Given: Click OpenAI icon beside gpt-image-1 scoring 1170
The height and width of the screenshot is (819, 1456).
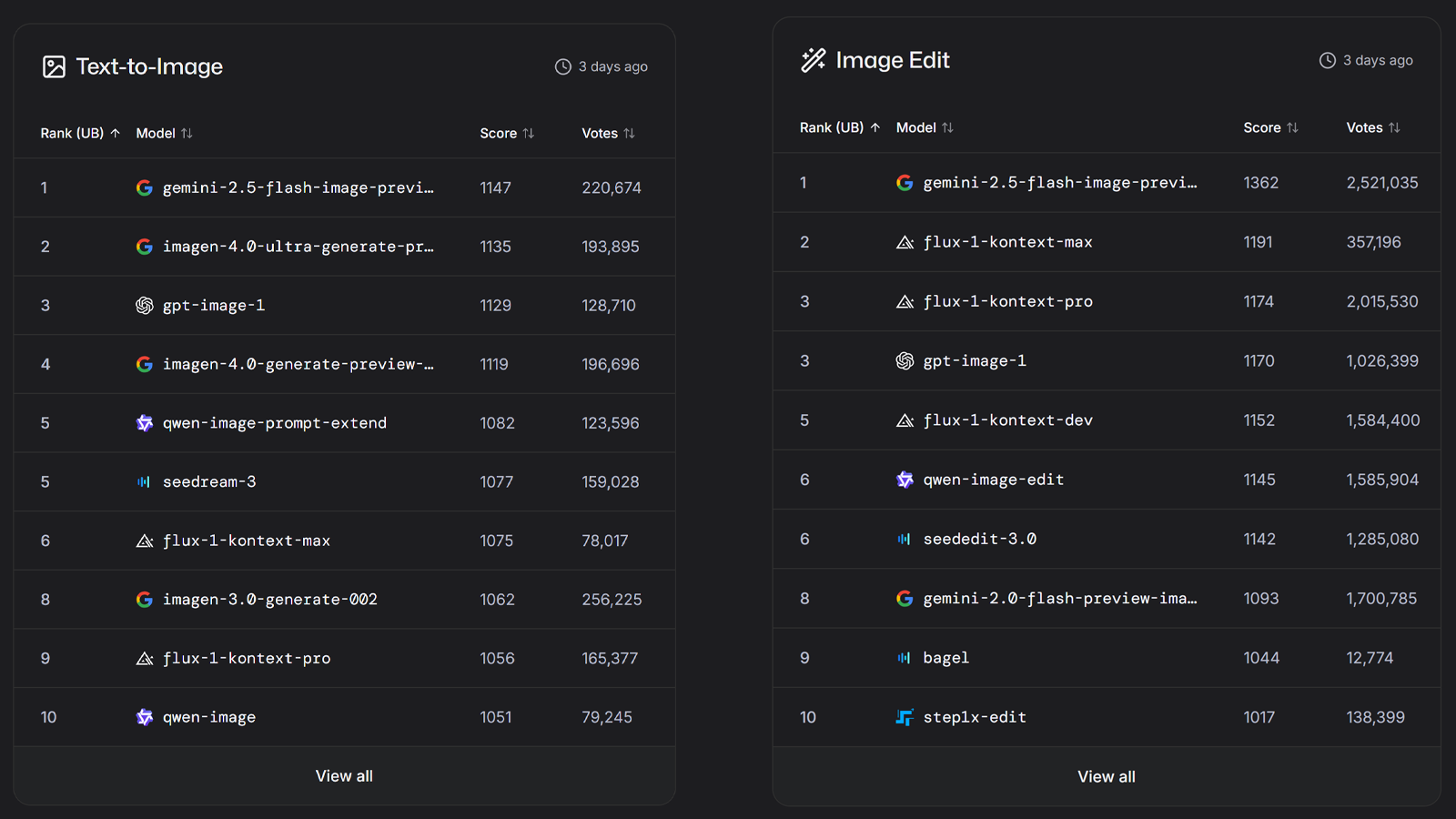Looking at the screenshot, I should pyautogui.click(x=905, y=361).
